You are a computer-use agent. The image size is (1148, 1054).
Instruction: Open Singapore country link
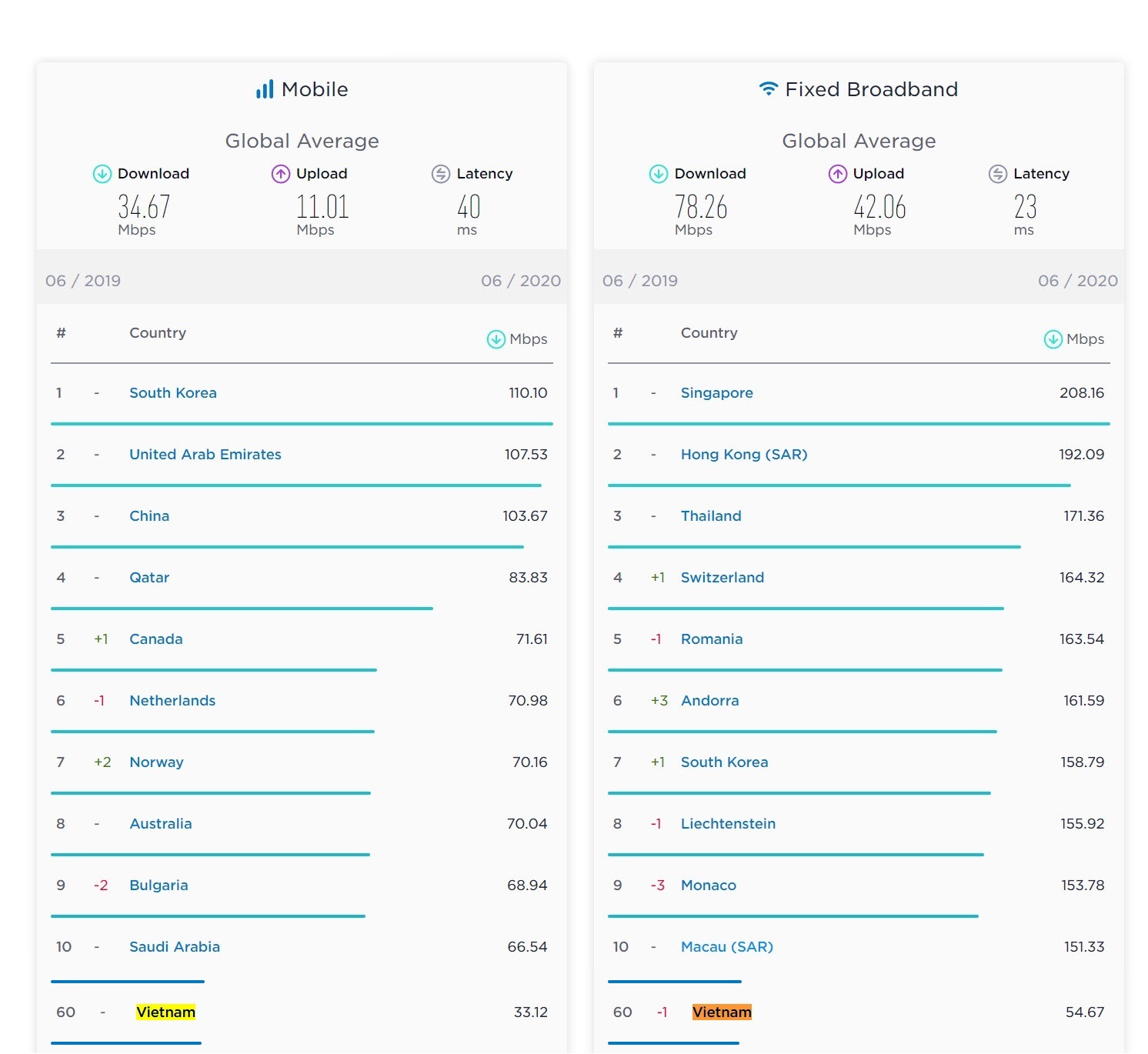(717, 393)
